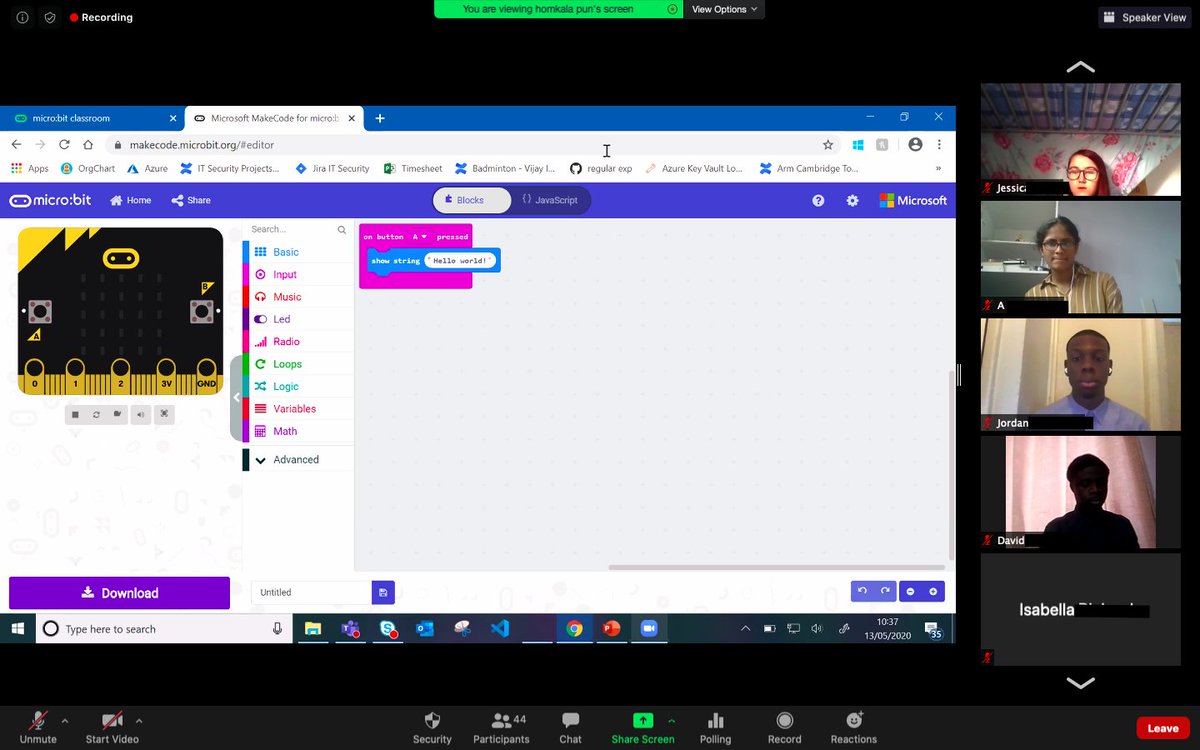The height and width of the screenshot is (750, 1200).
Task: Download the program to micro:bit
Action: (119, 593)
